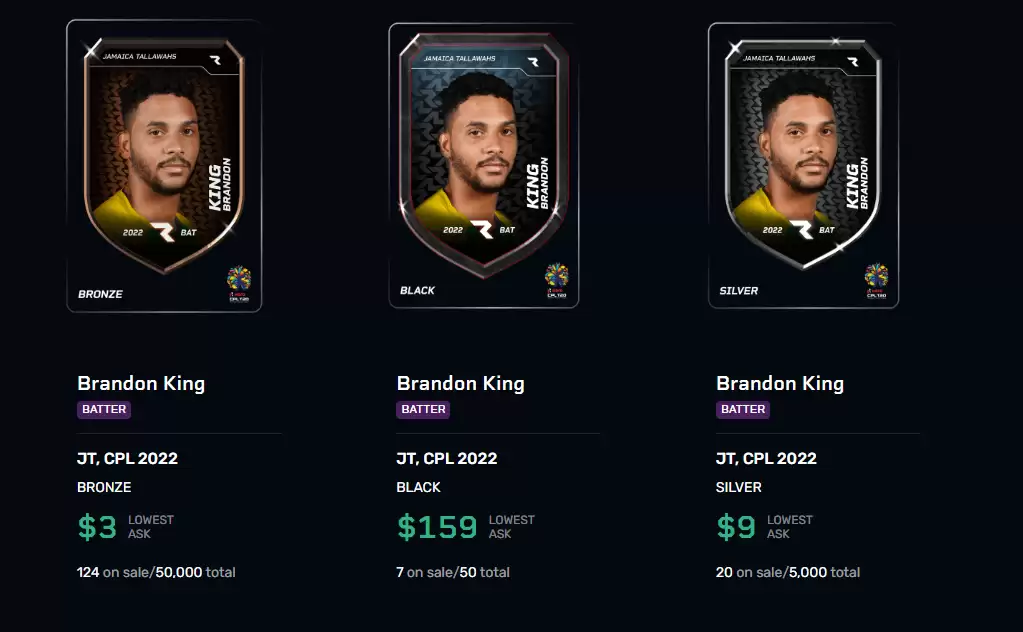This screenshot has width=1023, height=632.
Task: Select the BATTER tag under Black listing
Action: pyautogui.click(x=423, y=410)
